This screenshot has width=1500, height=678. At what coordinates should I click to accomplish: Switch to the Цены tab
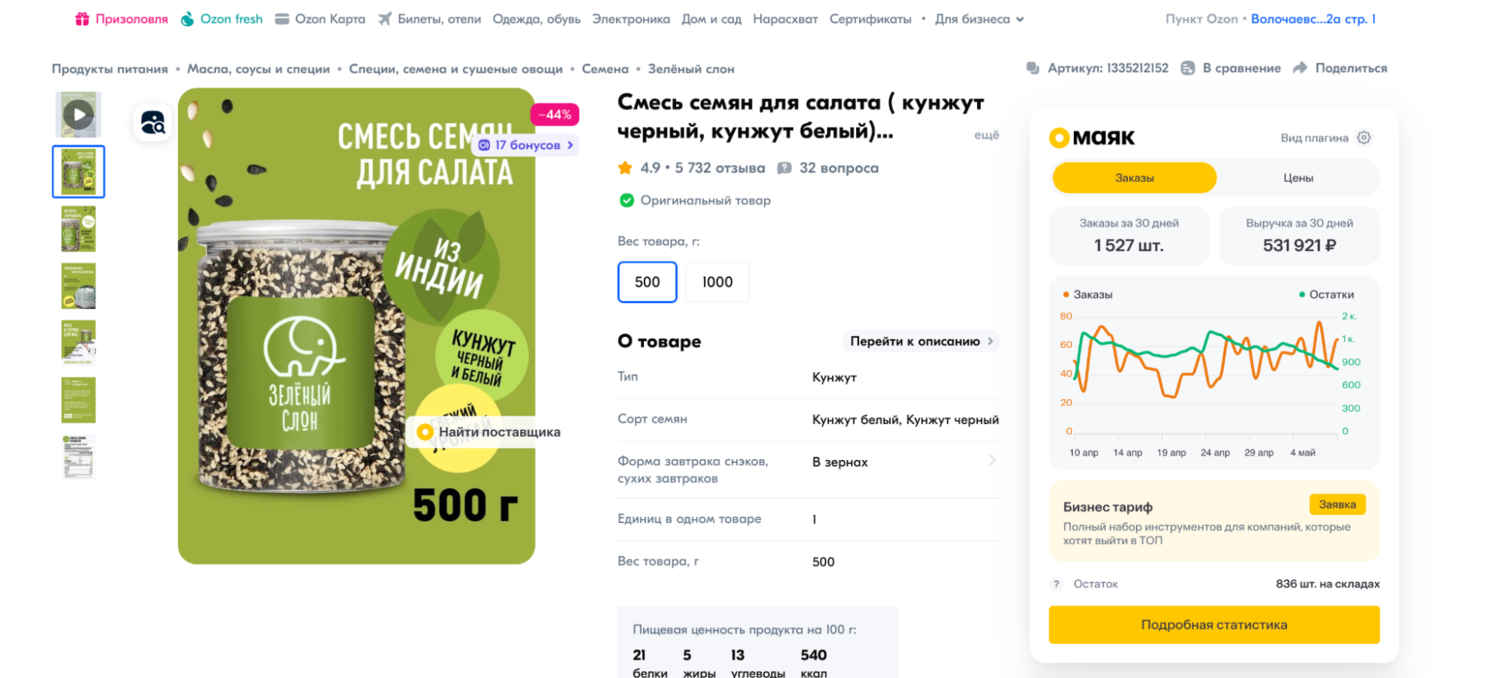pyautogui.click(x=1298, y=178)
